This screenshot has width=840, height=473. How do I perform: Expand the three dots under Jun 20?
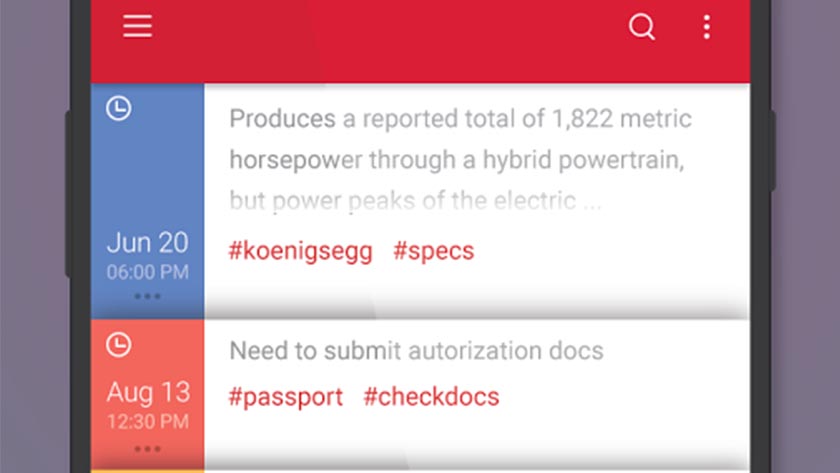[x=147, y=296]
